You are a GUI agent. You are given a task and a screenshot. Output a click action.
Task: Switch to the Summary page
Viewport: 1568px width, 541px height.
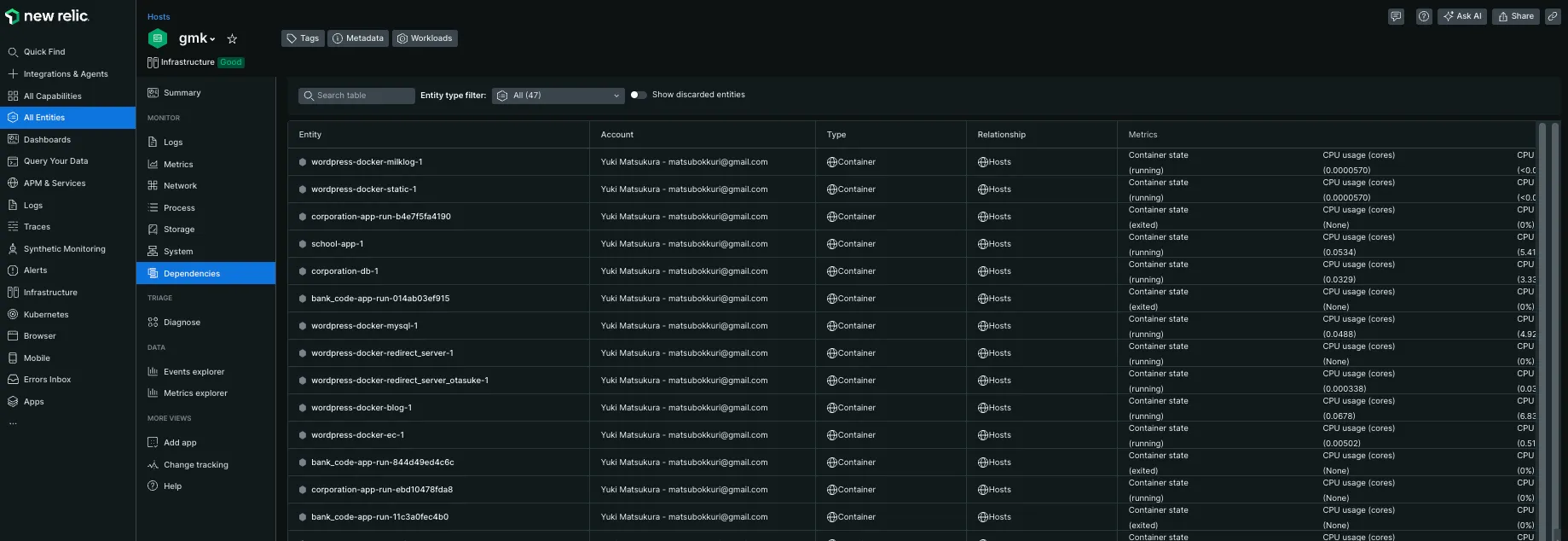[182, 93]
